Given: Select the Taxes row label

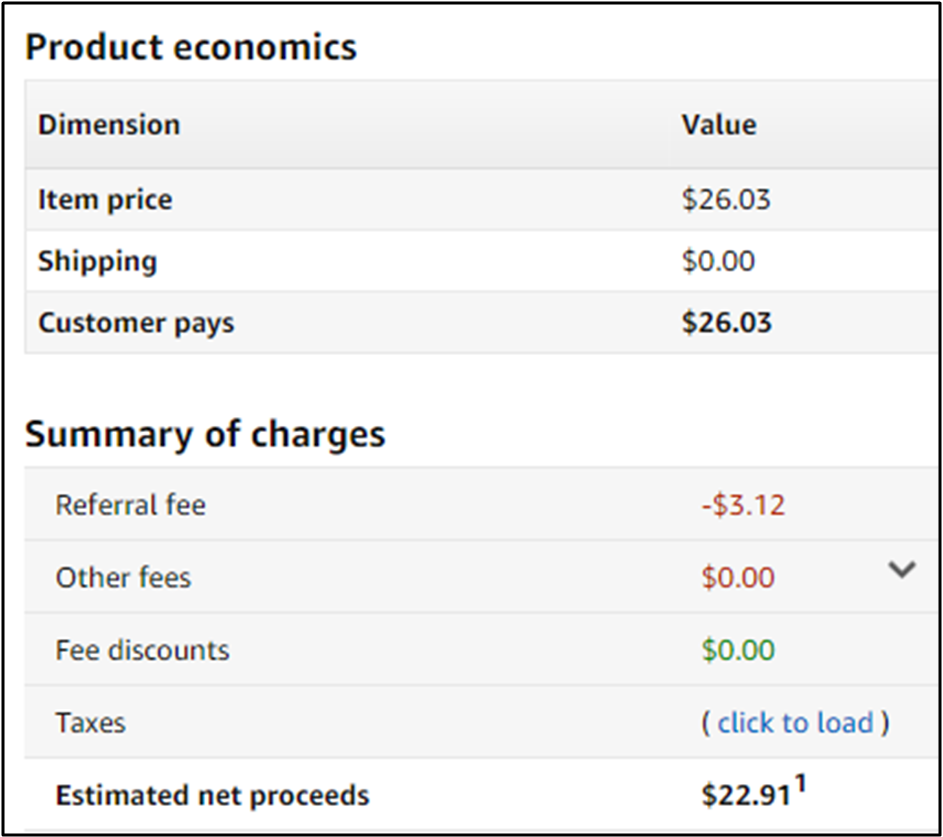Looking at the screenshot, I should pyautogui.click(x=90, y=723).
